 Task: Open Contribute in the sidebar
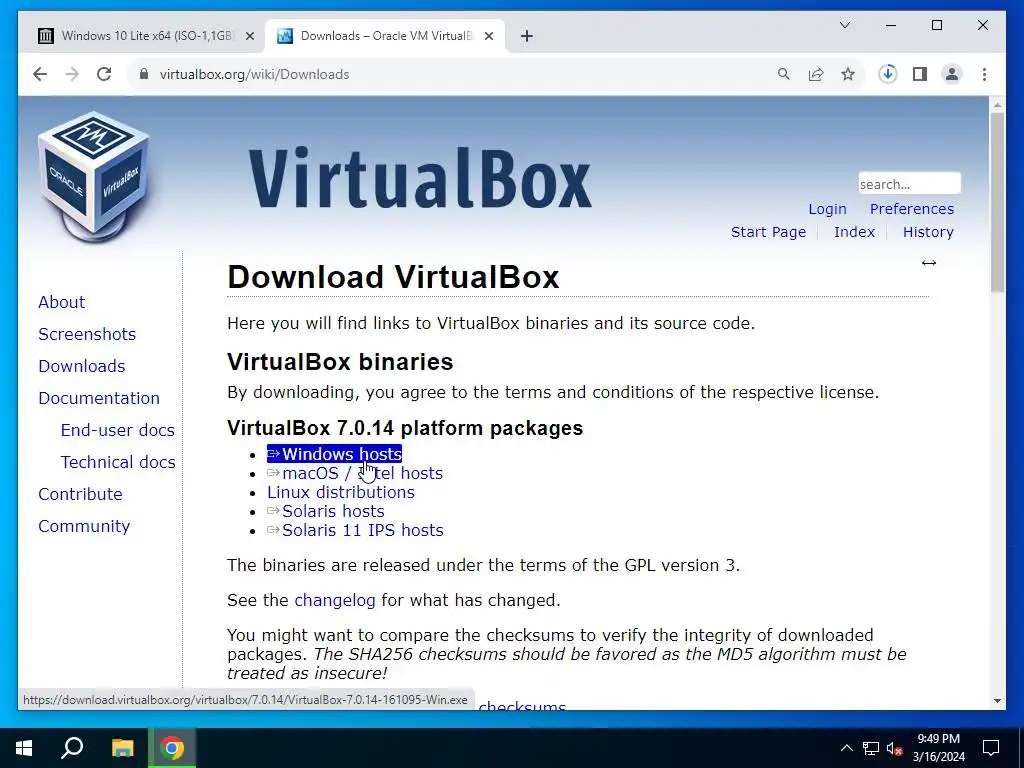[80, 494]
